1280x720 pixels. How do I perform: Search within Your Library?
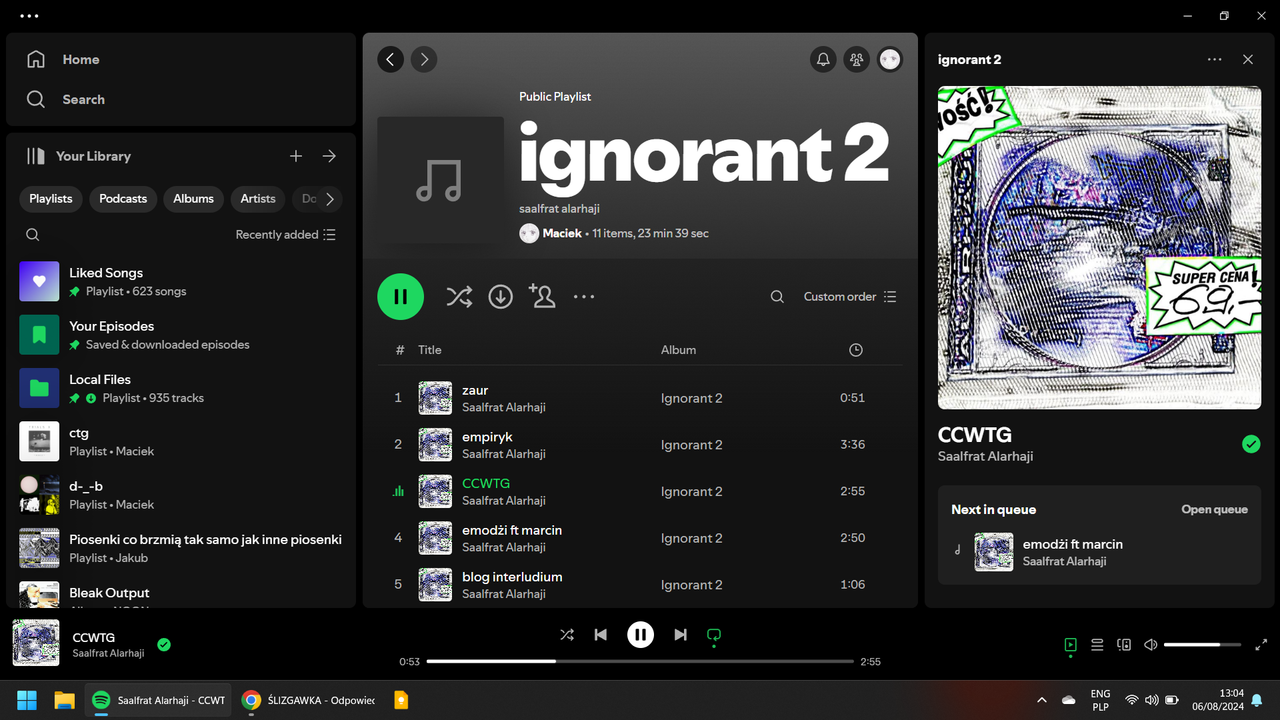[33, 235]
